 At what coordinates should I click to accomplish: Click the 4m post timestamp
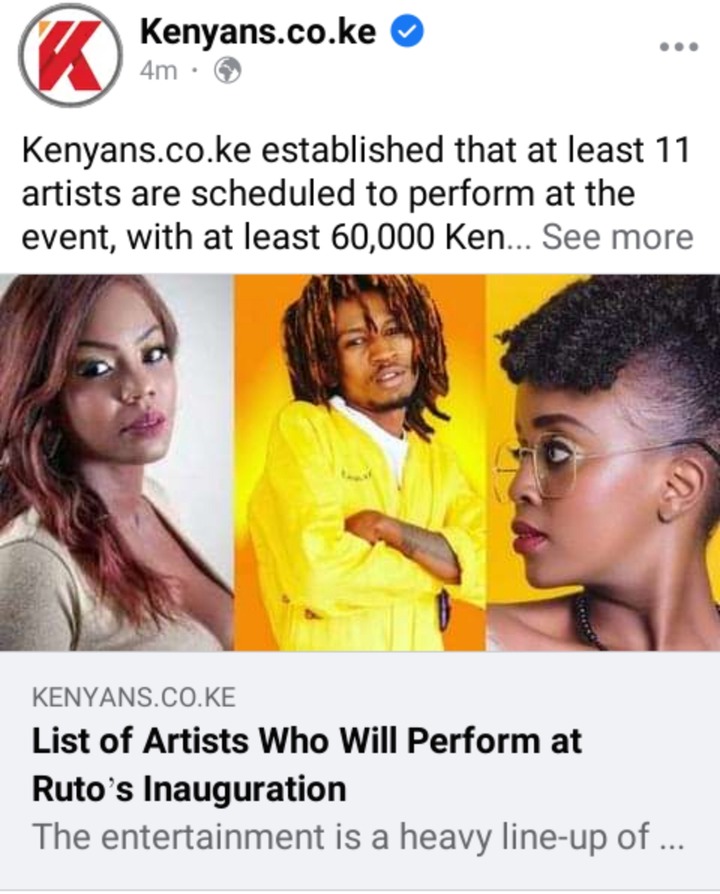point(158,71)
